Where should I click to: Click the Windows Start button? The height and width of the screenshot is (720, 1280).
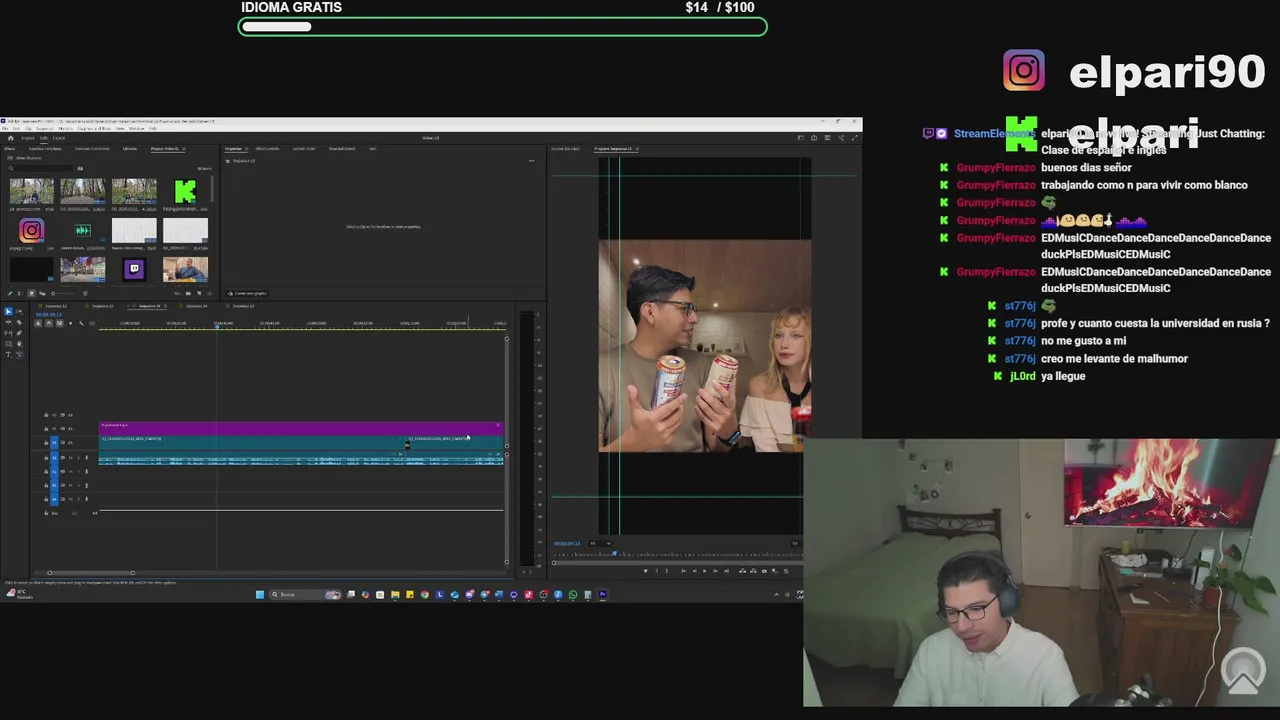point(260,594)
